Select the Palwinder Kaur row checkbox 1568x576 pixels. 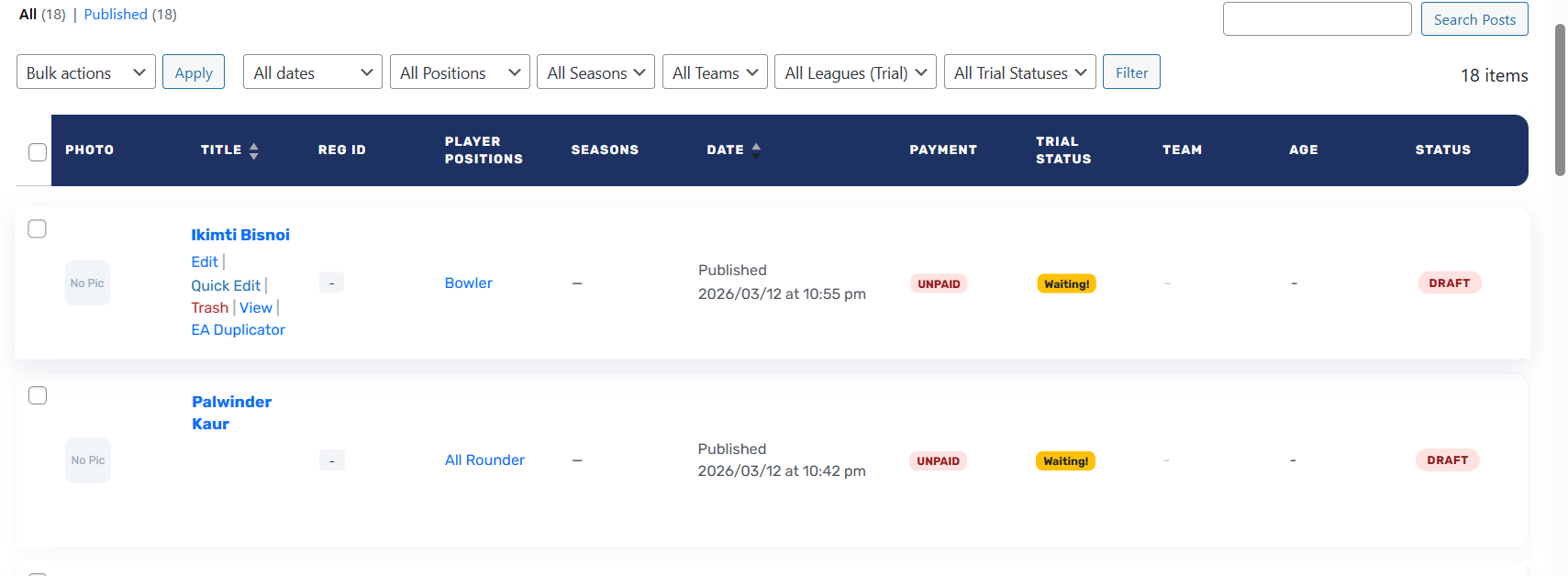coord(38,395)
